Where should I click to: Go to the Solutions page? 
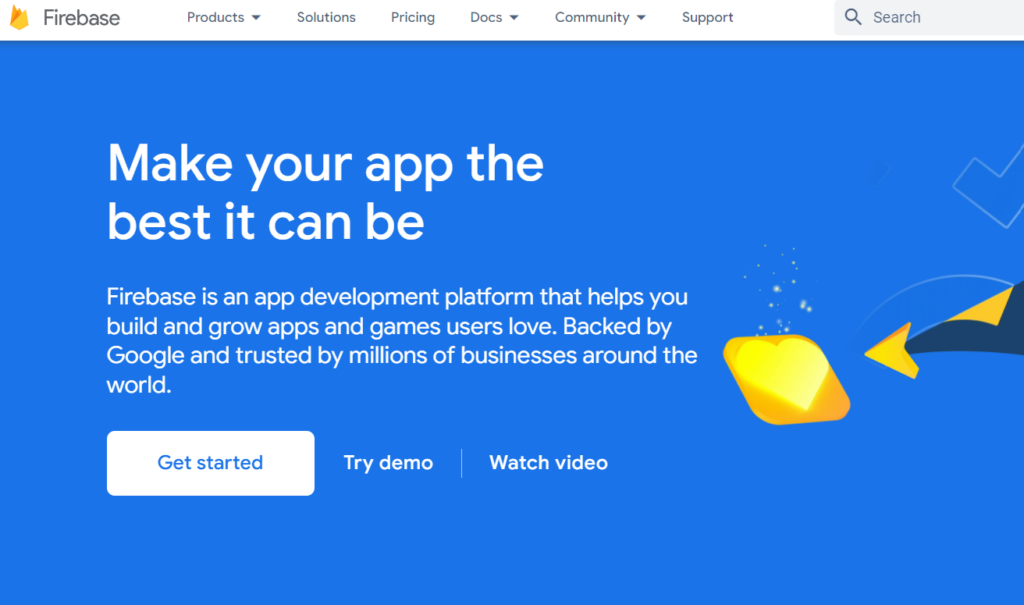pos(326,18)
